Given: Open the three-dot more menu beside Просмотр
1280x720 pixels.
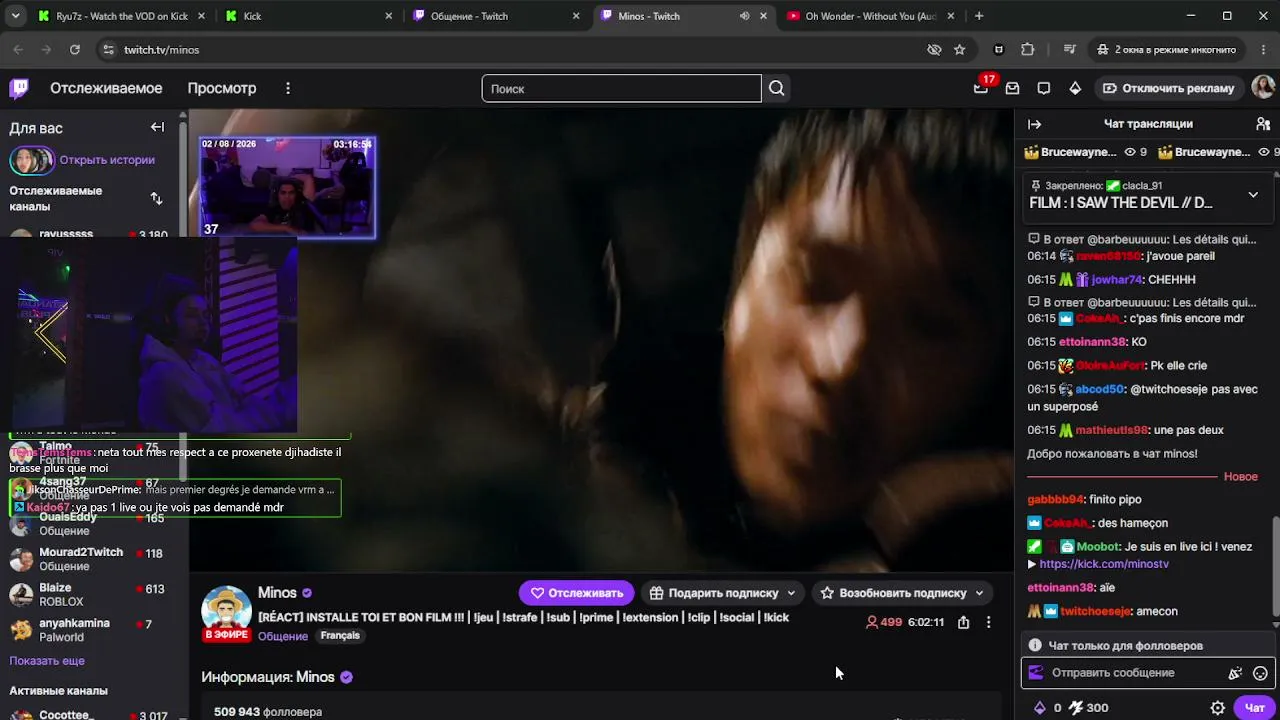Looking at the screenshot, I should tap(288, 88).
